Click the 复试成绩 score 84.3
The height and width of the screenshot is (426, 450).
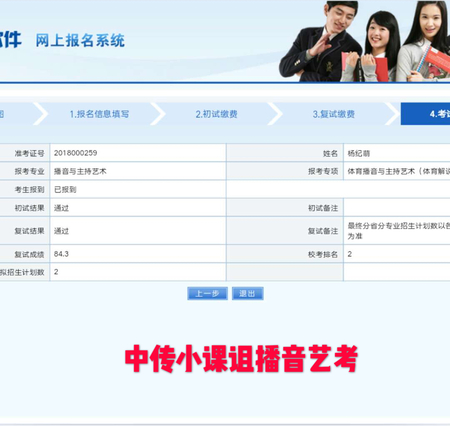[61, 254]
